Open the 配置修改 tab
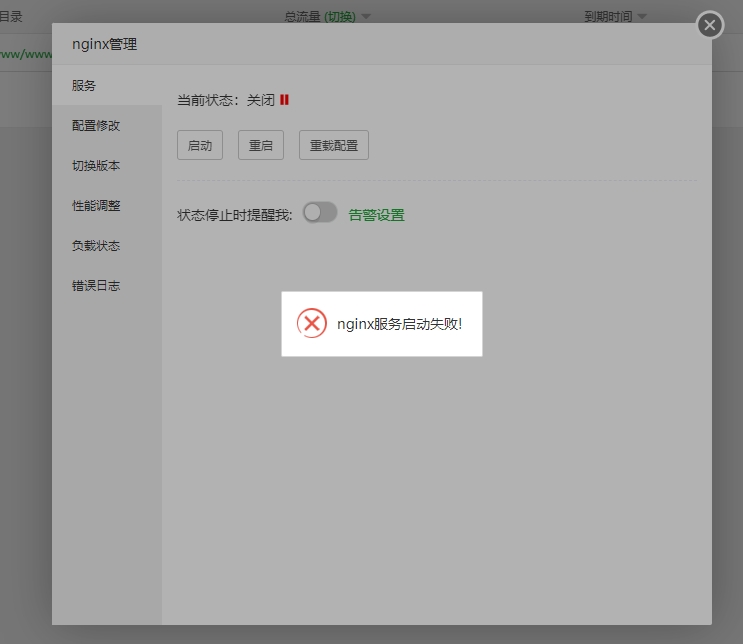The image size is (743, 644). [x=107, y=126]
